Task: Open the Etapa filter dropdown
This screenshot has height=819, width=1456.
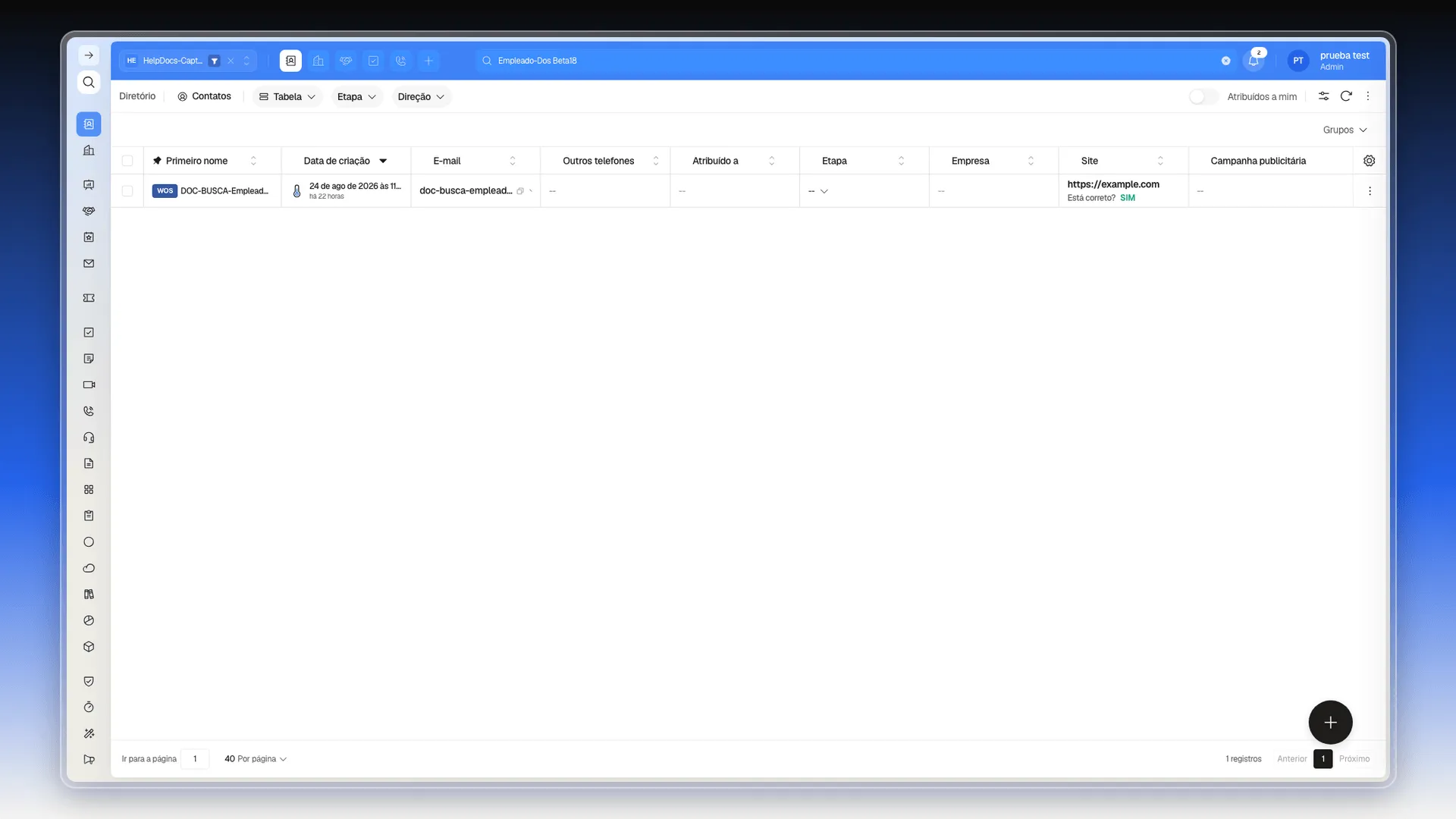Action: tap(356, 96)
